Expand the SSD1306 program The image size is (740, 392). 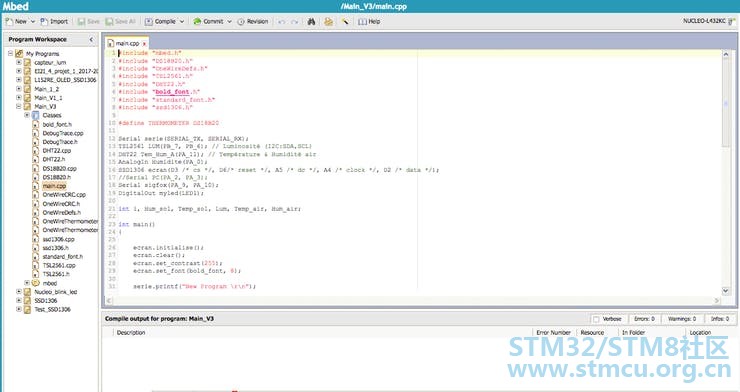pyautogui.click(x=19, y=300)
